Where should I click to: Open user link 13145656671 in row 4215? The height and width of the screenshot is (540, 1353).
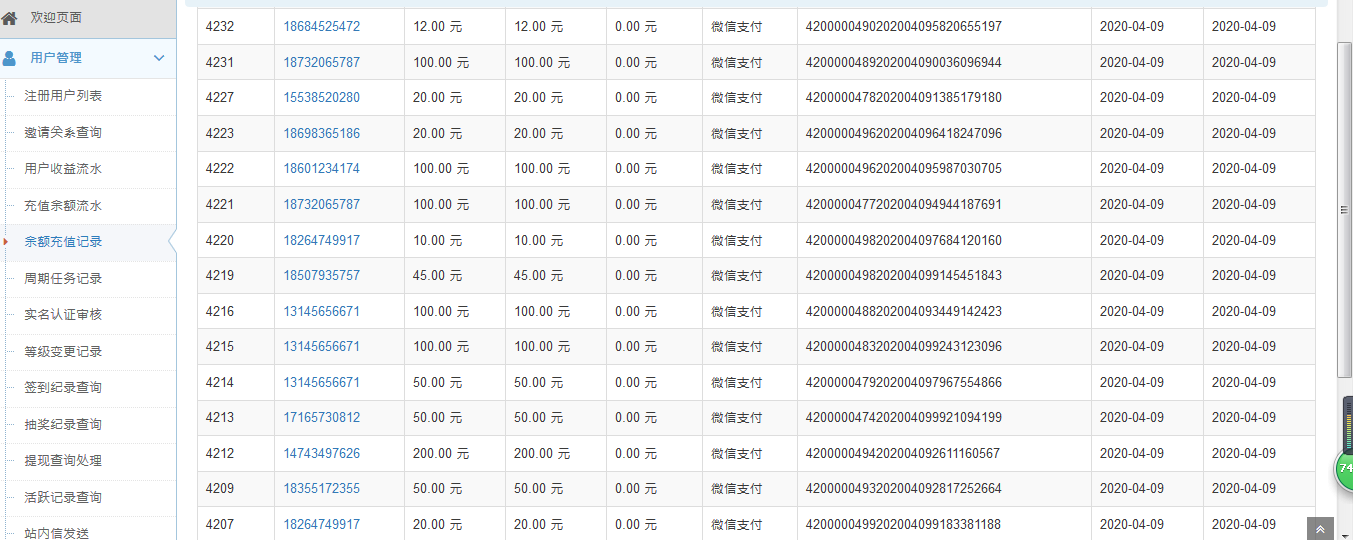coord(321,347)
